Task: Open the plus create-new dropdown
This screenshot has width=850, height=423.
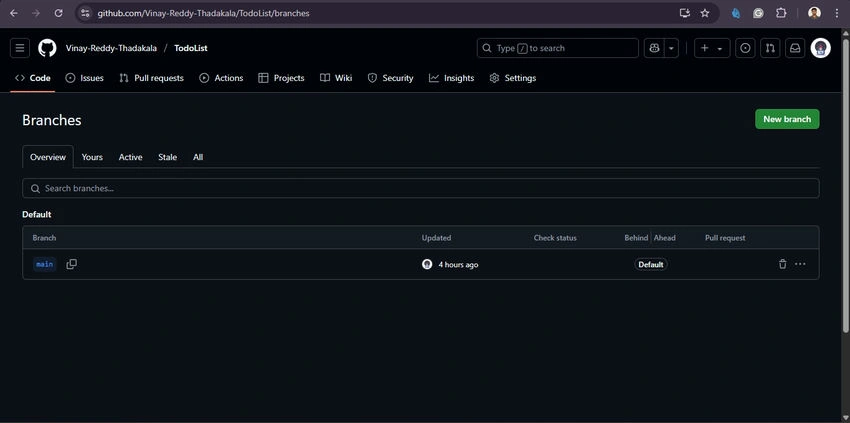Action: [x=712, y=48]
